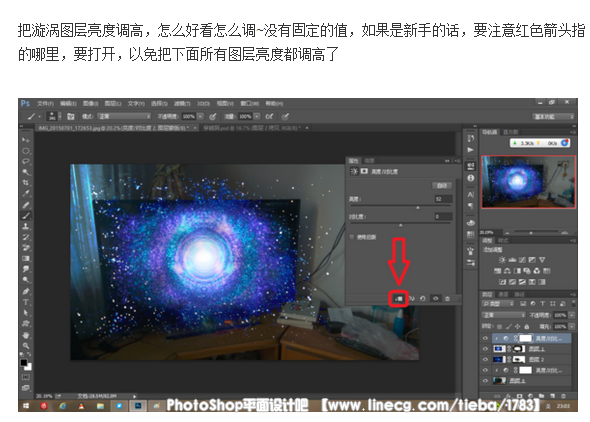
Task: Select the Elliptical Marquee tool
Action: coord(26,151)
